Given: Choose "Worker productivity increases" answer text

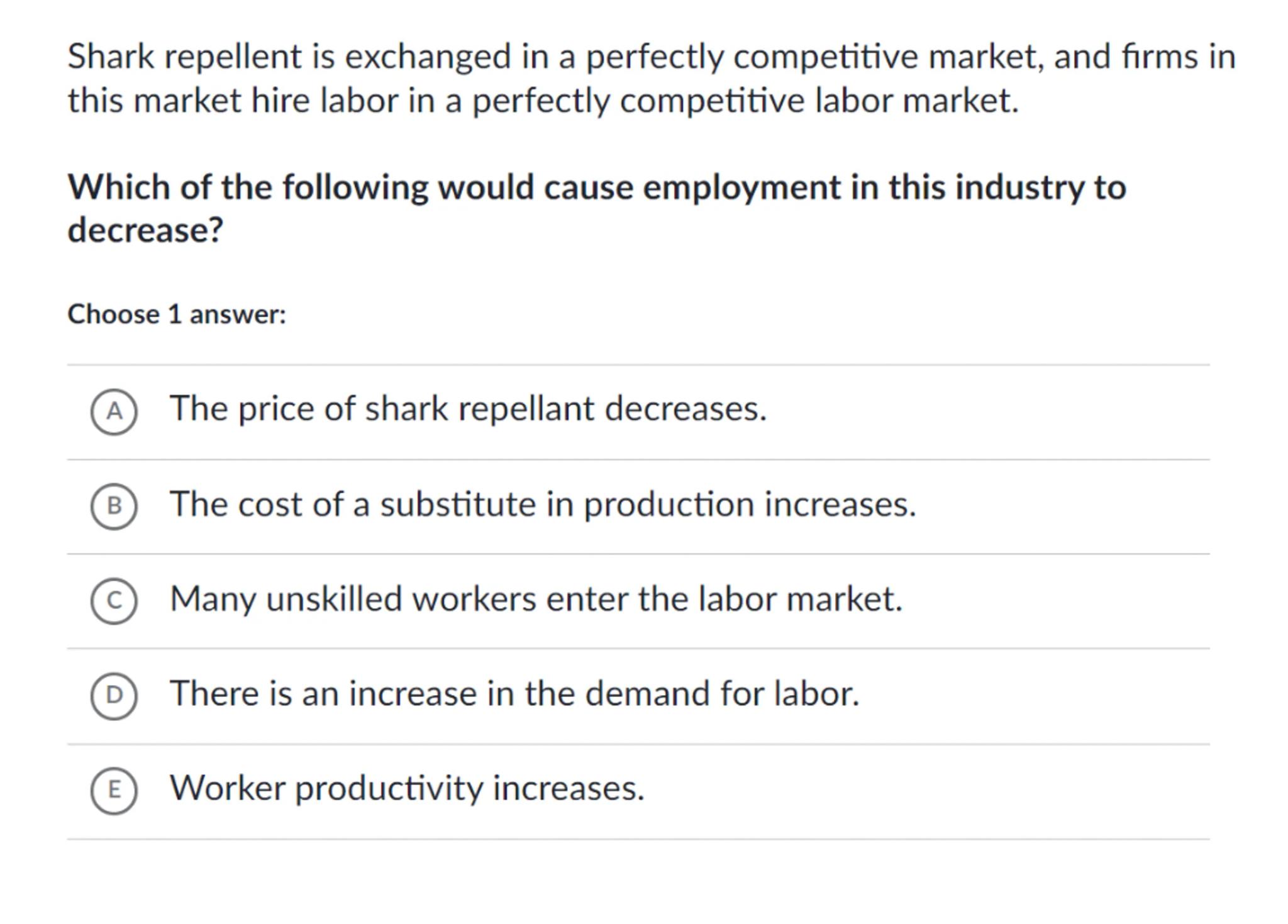Looking at the screenshot, I should coord(407,788).
